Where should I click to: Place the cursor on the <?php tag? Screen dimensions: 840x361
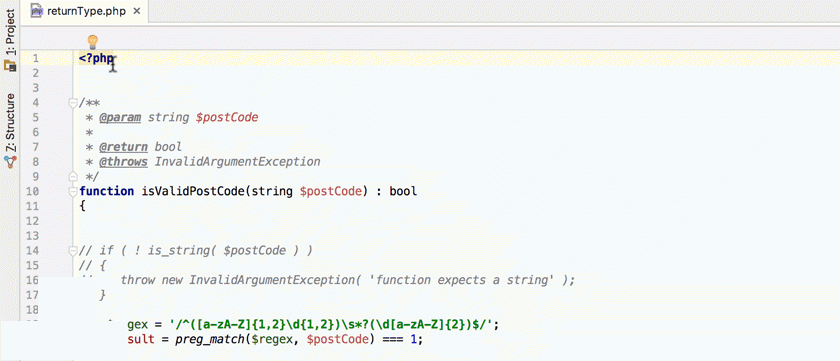pyautogui.click(x=96, y=58)
